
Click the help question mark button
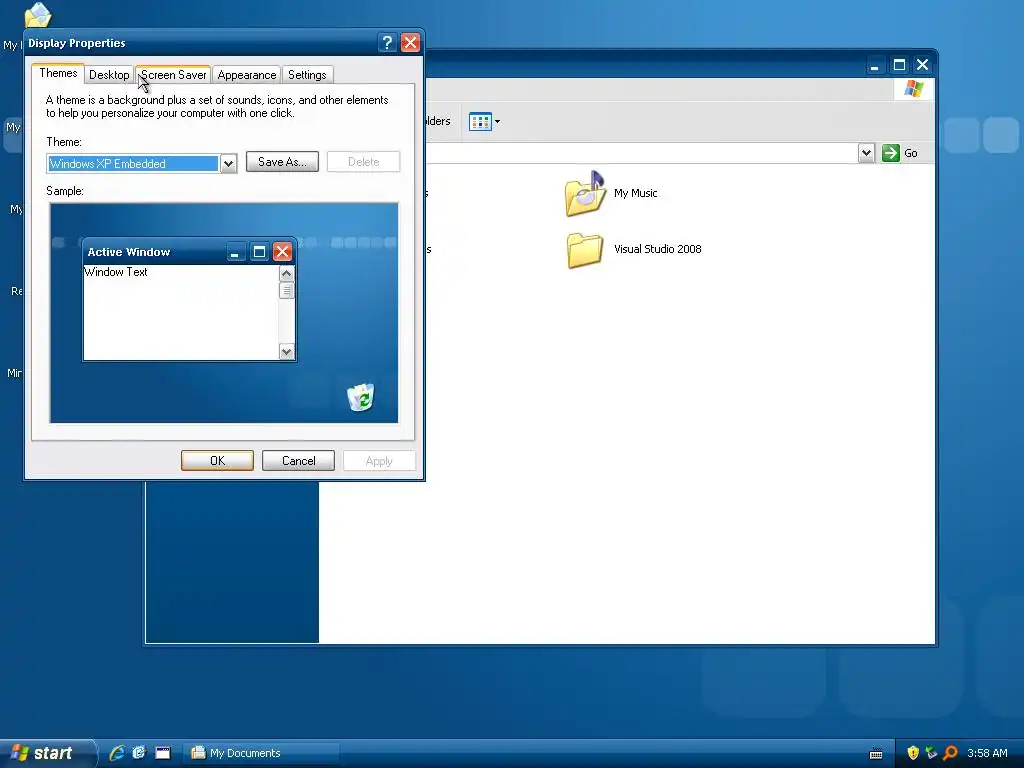tap(387, 43)
